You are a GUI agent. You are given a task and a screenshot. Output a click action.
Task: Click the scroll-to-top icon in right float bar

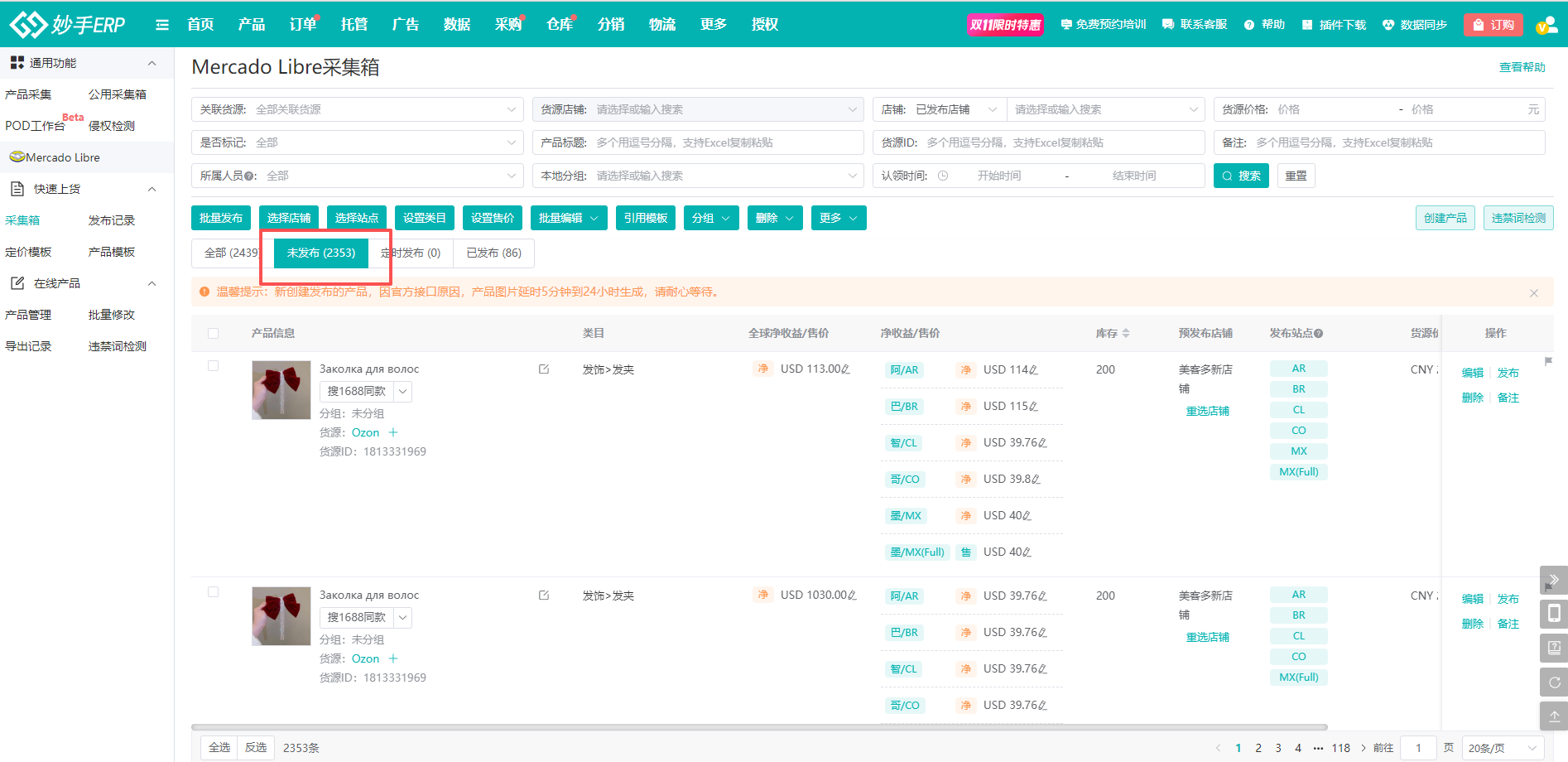(1554, 716)
